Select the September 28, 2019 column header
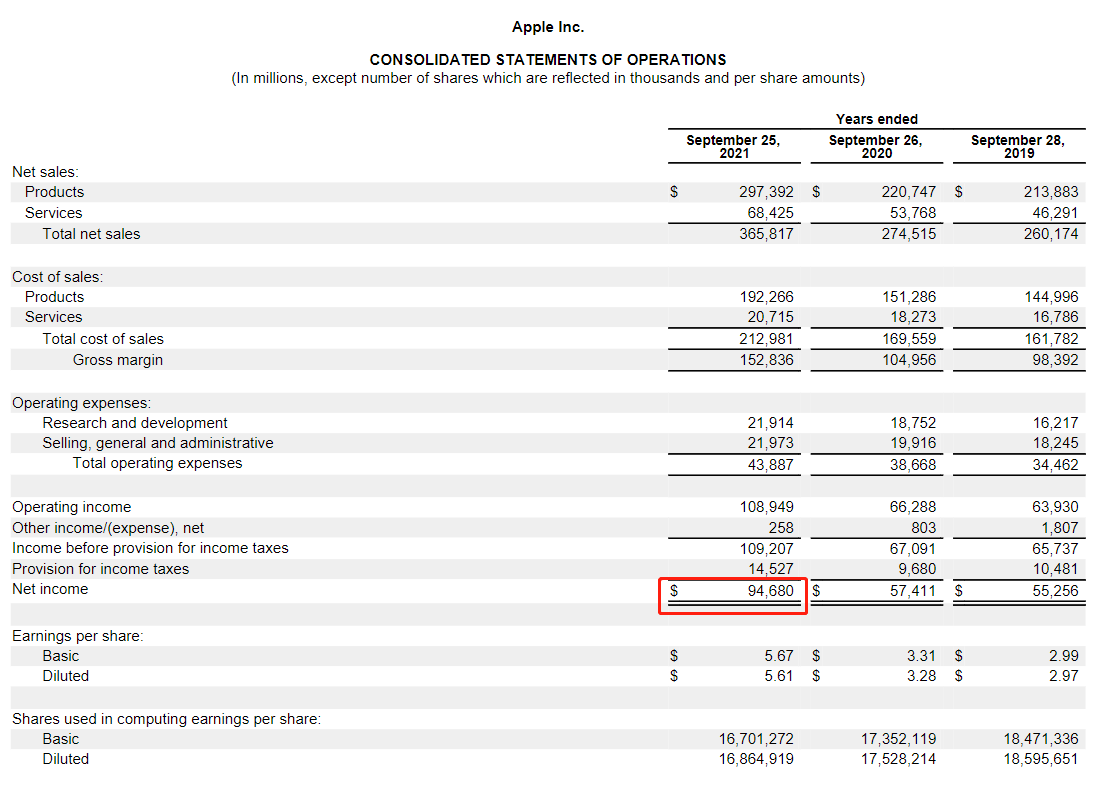 click(1018, 147)
